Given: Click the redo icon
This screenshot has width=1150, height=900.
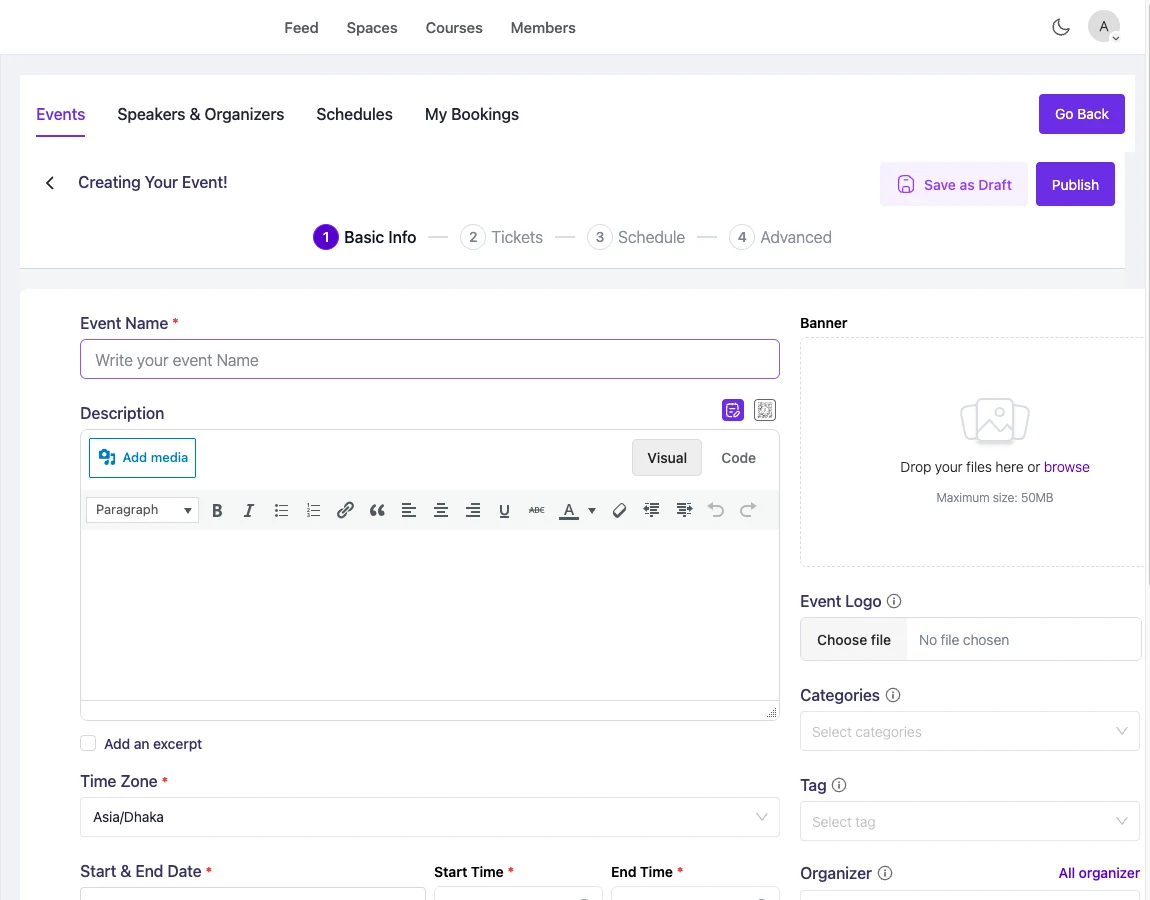Looking at the screenshot, I should pyautogui.click(x=747, y=511).
